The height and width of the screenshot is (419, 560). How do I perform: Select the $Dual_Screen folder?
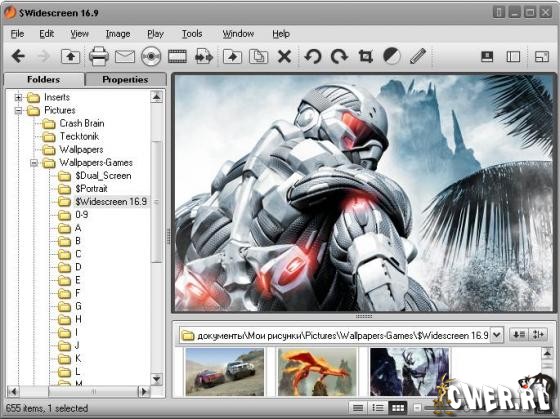pos(103,176)
